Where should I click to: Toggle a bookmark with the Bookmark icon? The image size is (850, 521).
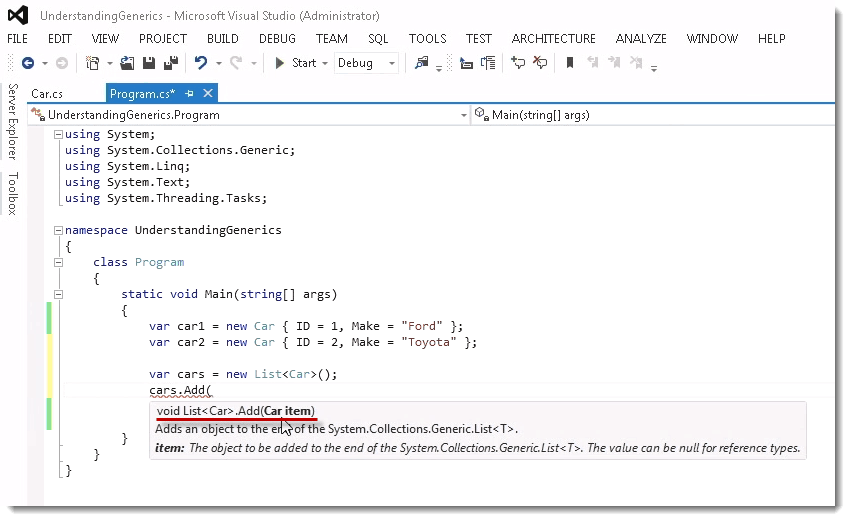click(x=570, y=63)
